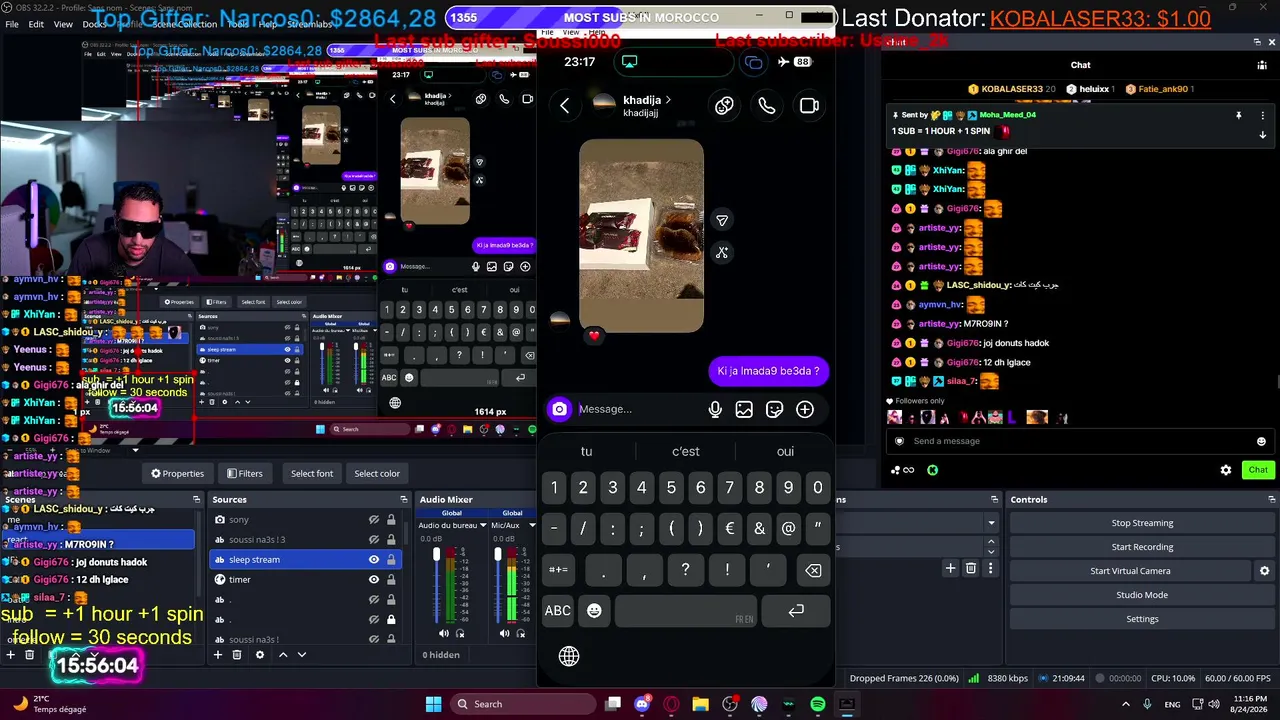This screenshot has height=720, width=1280.
Task: Click Start Virtual Camera
Action: click(1130, 571)
